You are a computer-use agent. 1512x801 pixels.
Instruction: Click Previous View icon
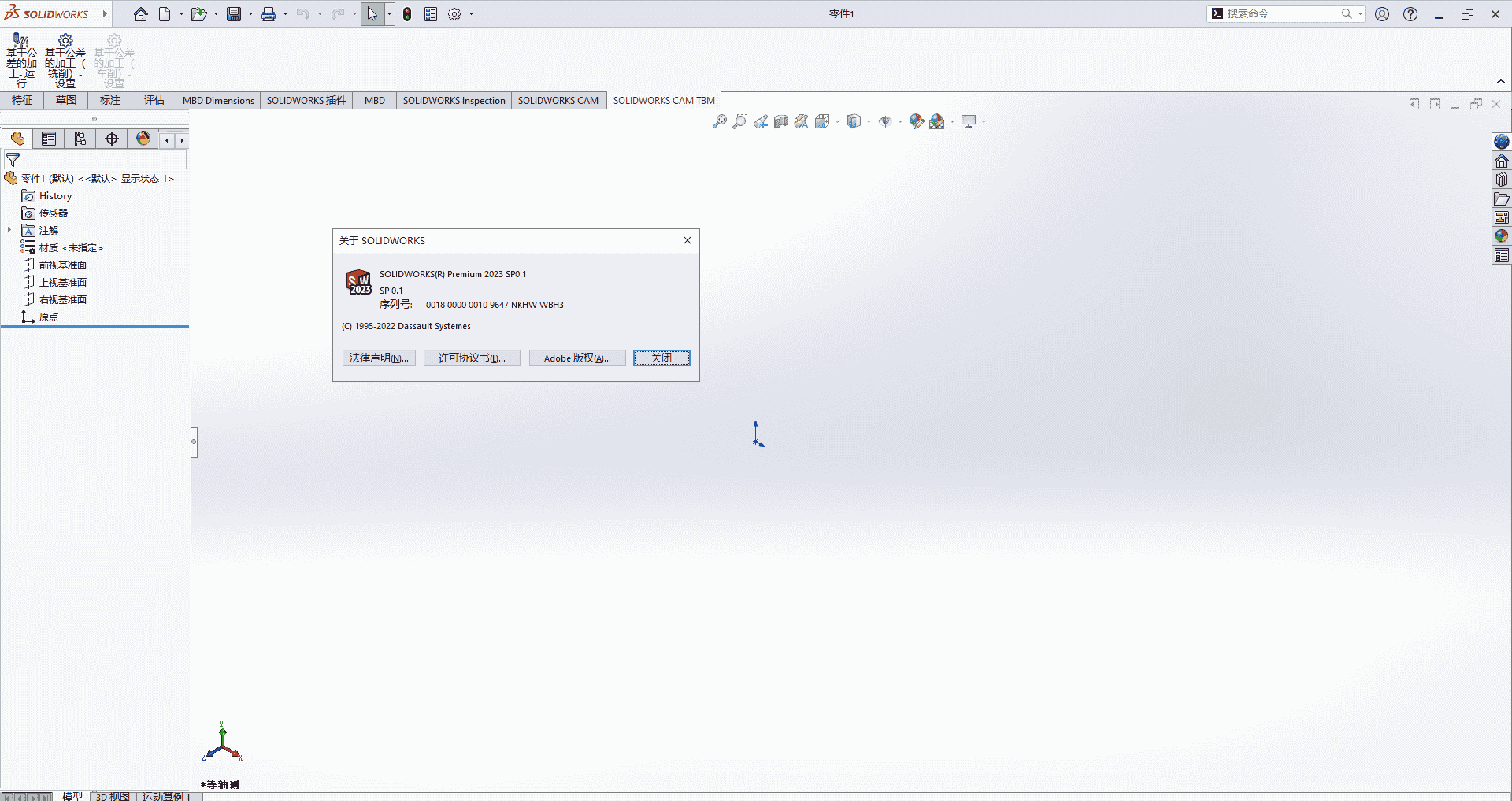tap(760, 121)
